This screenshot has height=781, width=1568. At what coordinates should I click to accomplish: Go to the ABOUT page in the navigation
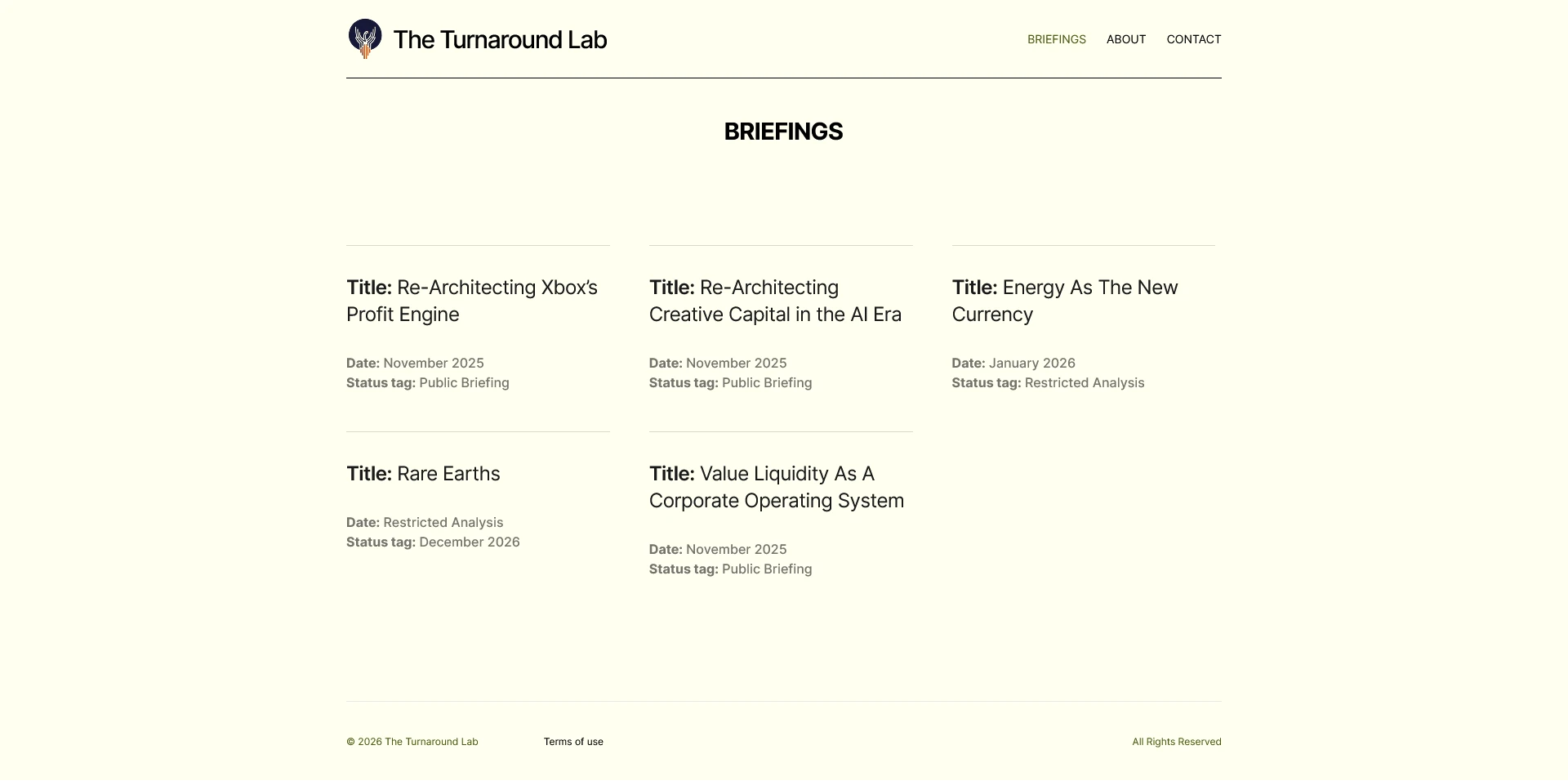pos(1125,39)
